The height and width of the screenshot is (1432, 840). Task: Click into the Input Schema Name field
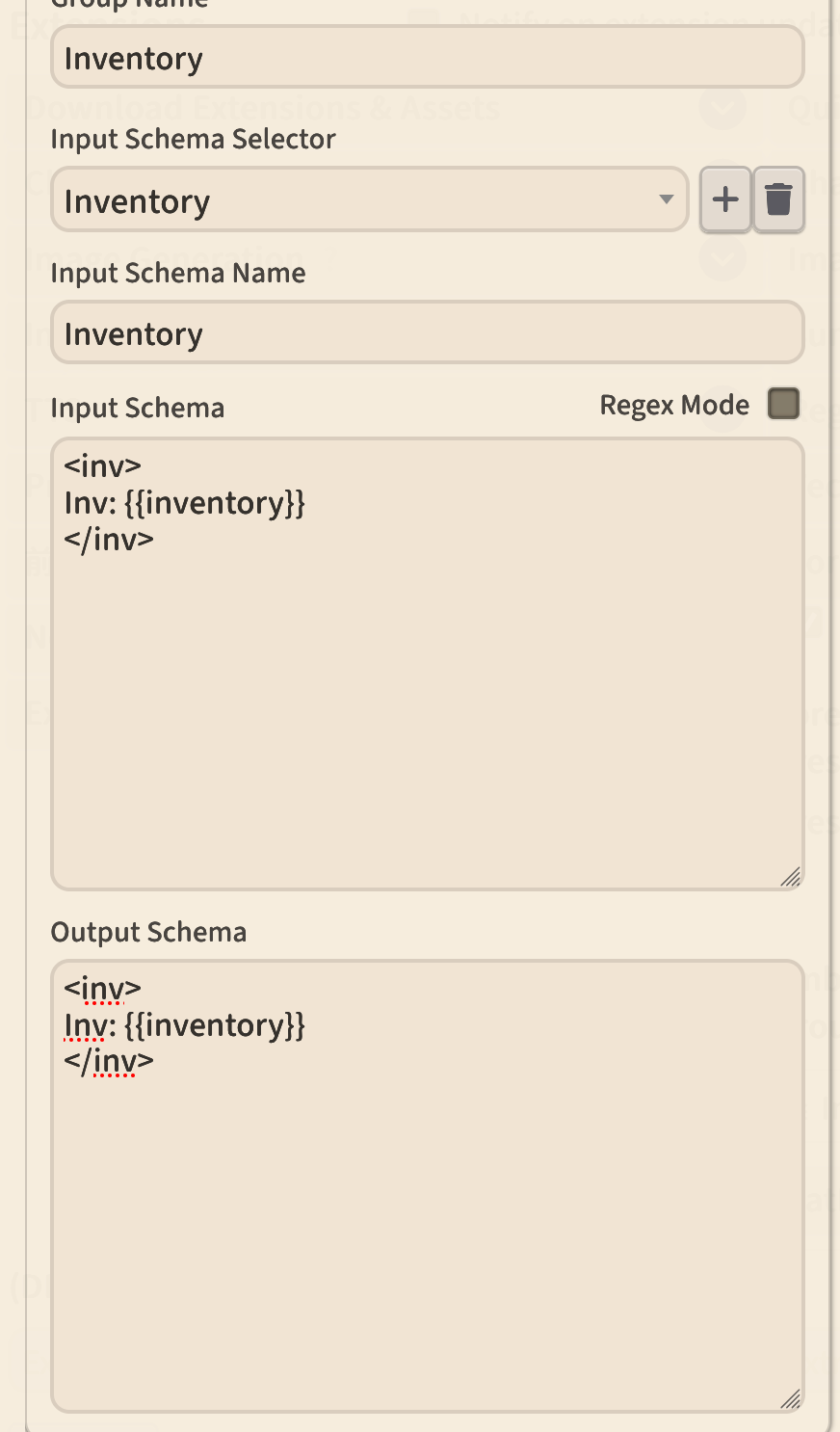click(x=427, y=333)
